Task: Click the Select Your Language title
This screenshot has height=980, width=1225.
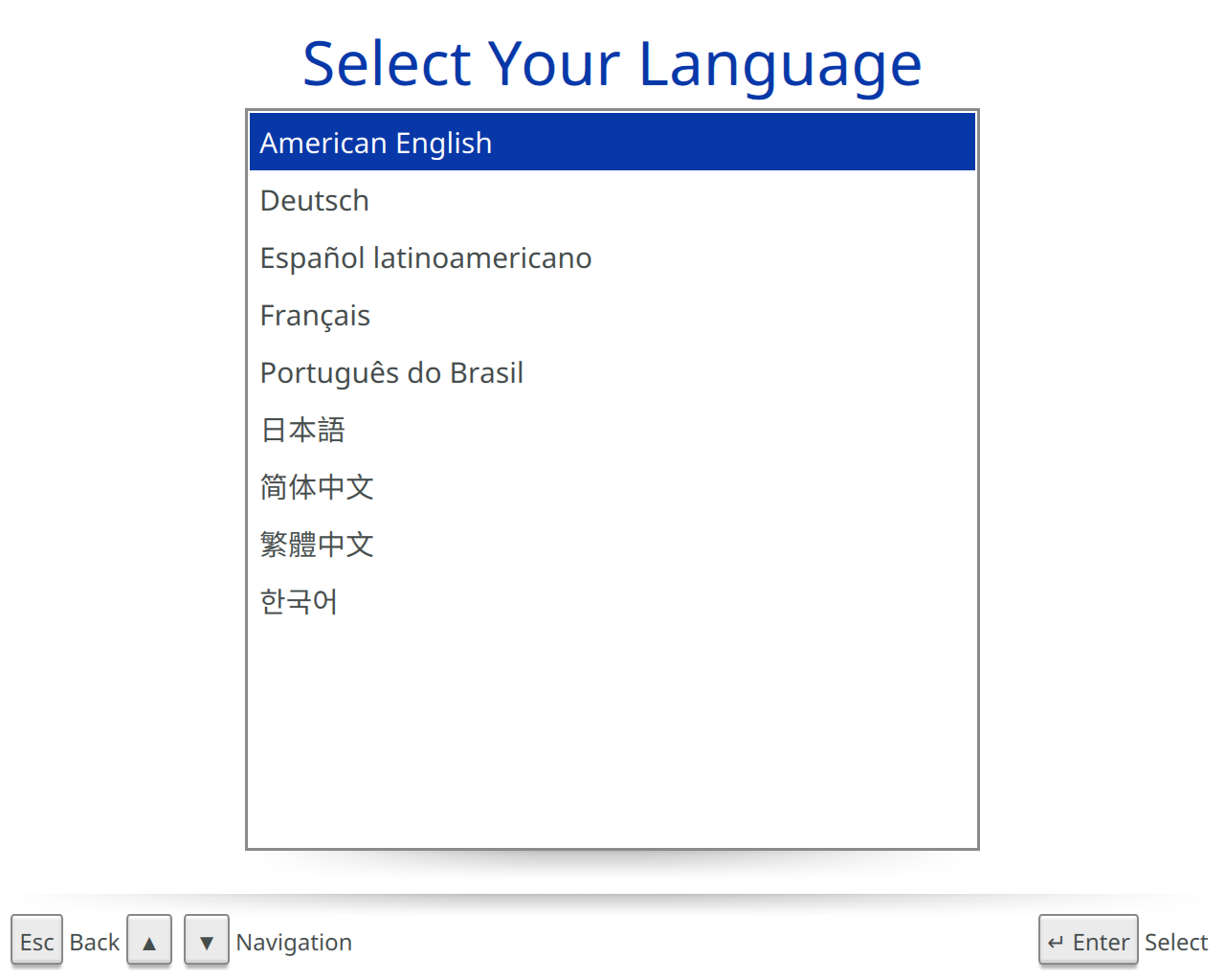Action: tap(612, 62)
